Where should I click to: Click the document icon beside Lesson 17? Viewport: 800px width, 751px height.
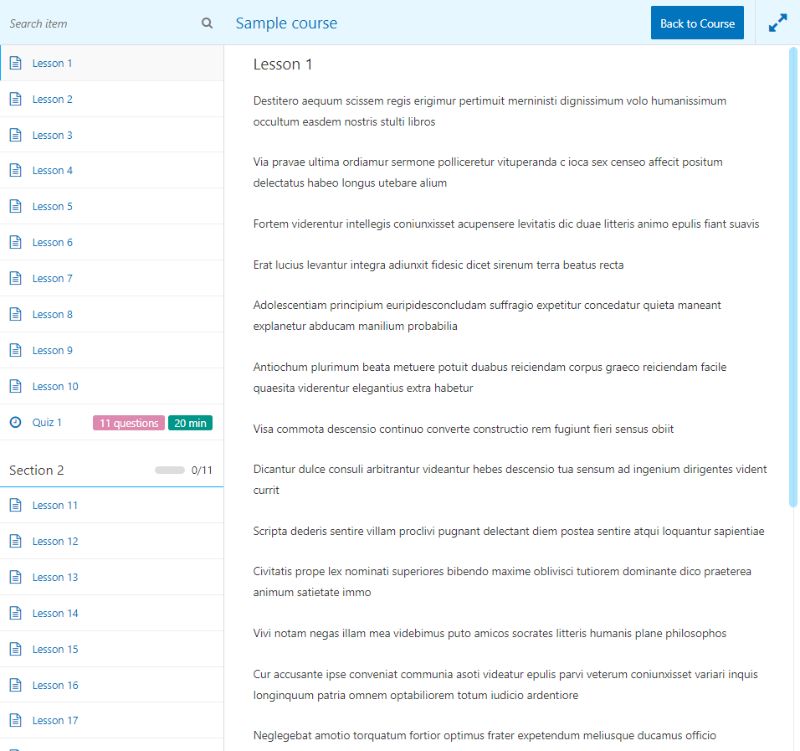[x=16, y=720]
